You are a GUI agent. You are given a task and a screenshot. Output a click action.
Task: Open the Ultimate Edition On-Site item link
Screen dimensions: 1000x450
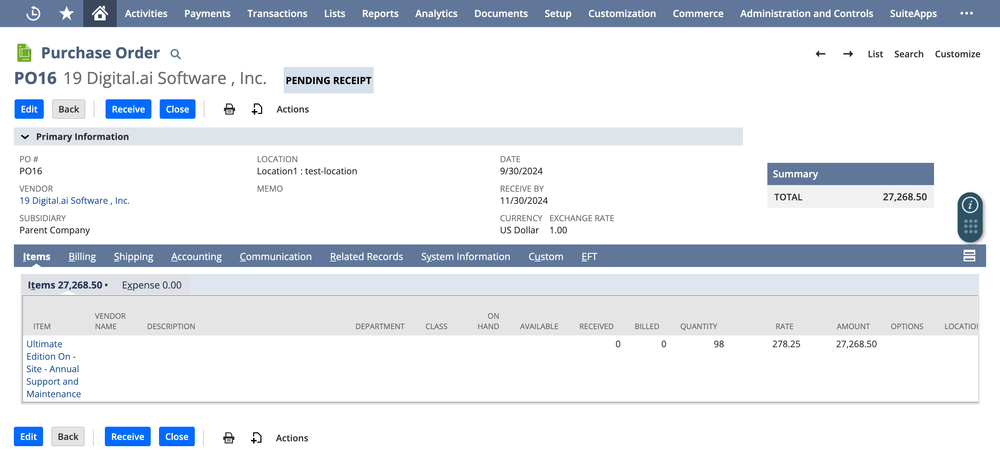pos(53,368)
